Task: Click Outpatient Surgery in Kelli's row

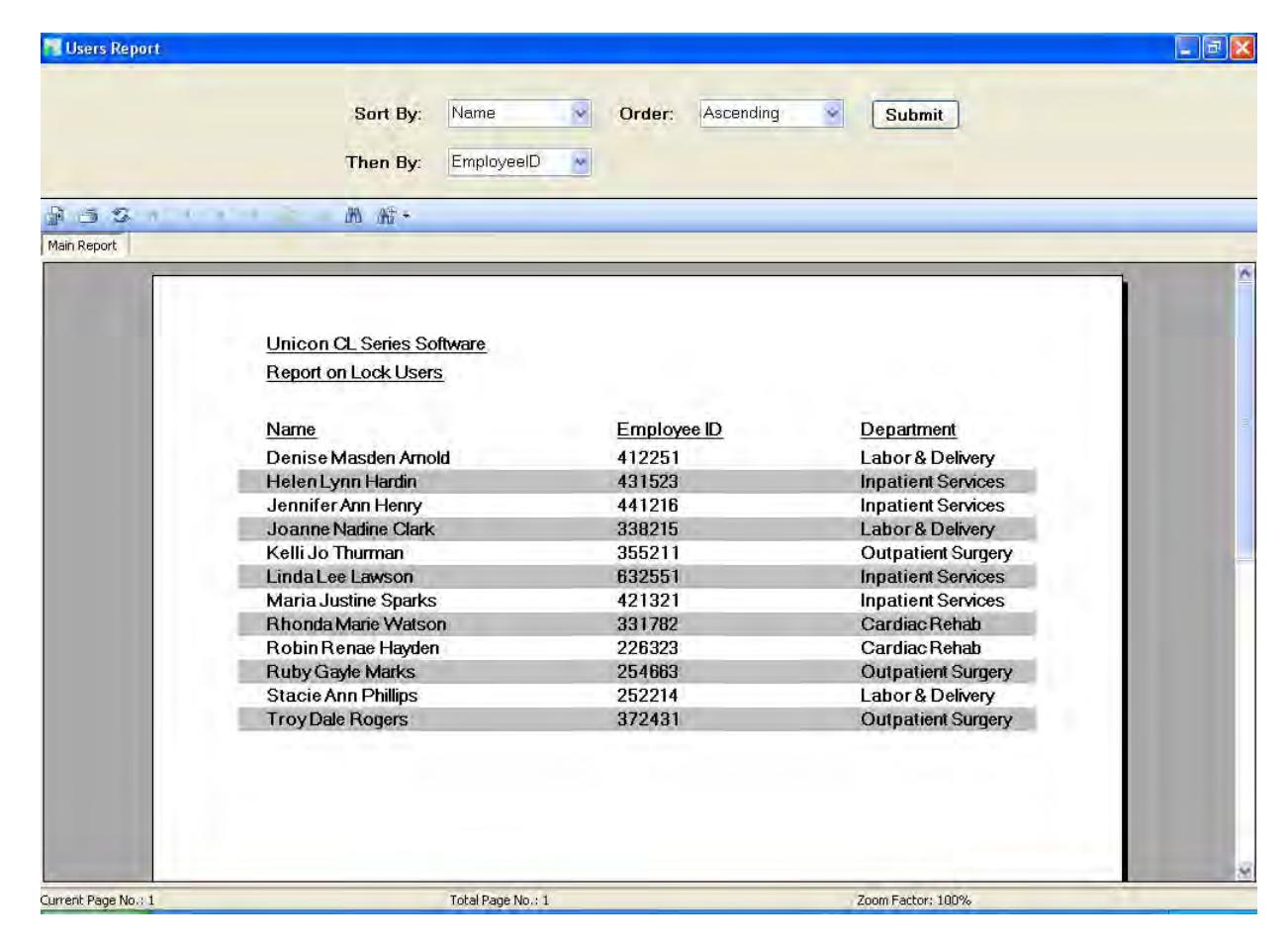Action: [936, 552]
